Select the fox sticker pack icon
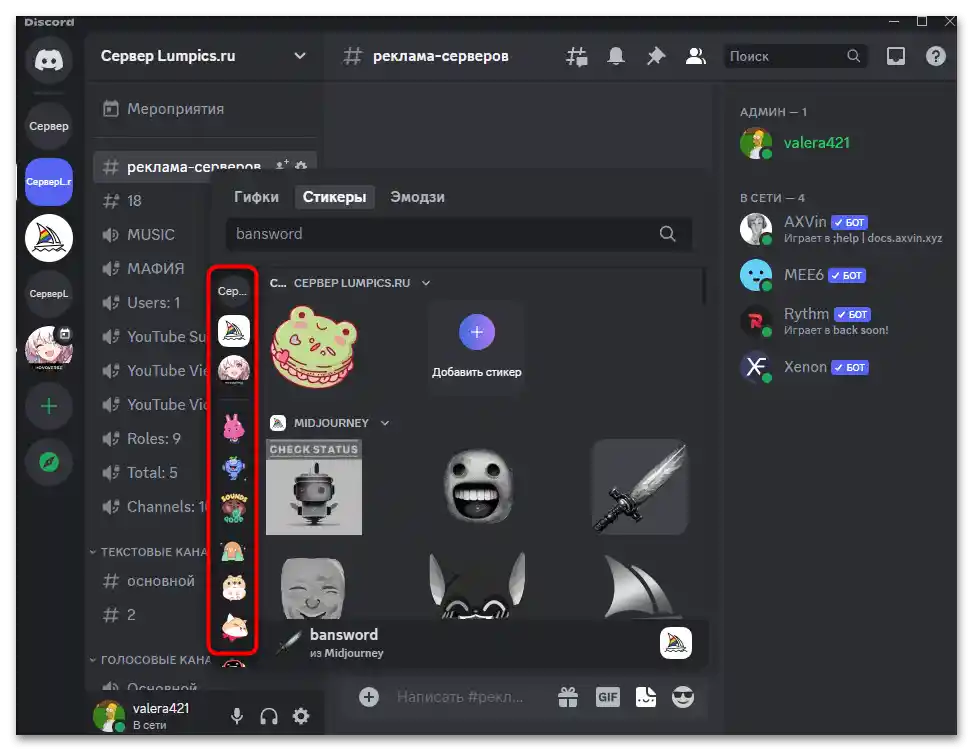 click(x=233, y=627)
